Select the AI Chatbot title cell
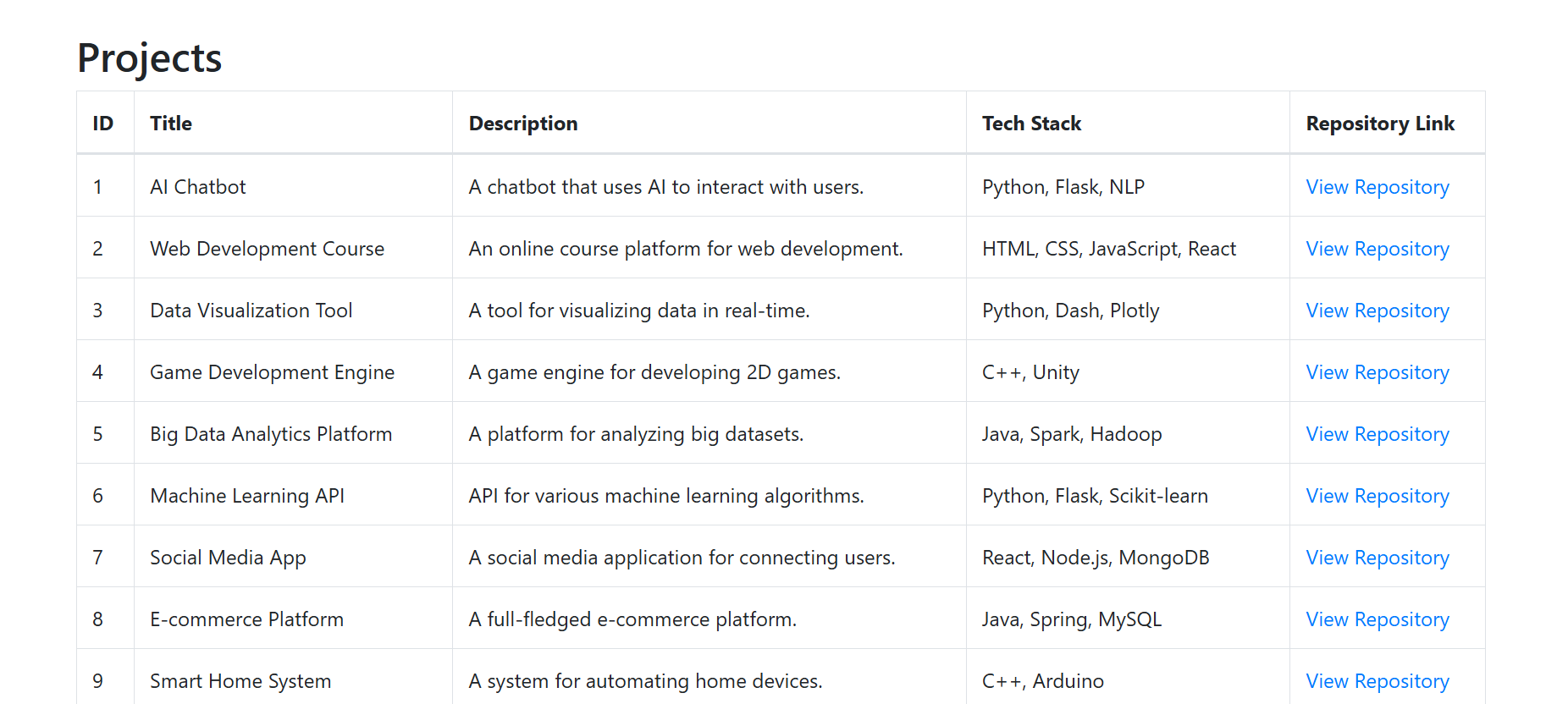The height and width of the screenshot is (704, 1568). coord(293,186)
